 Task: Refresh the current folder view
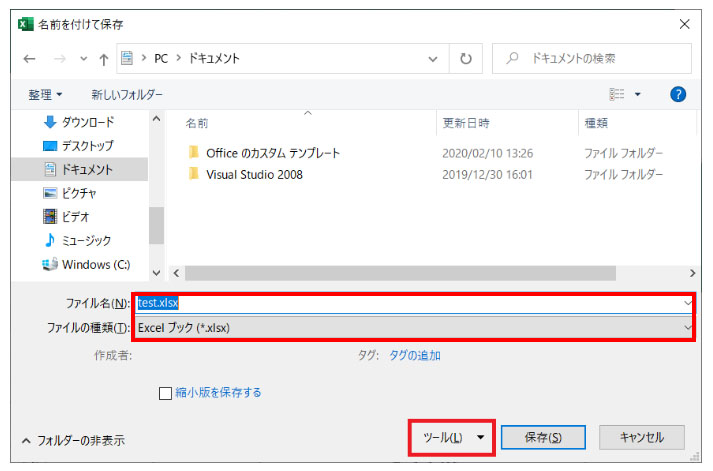click(x=465, y=59)
